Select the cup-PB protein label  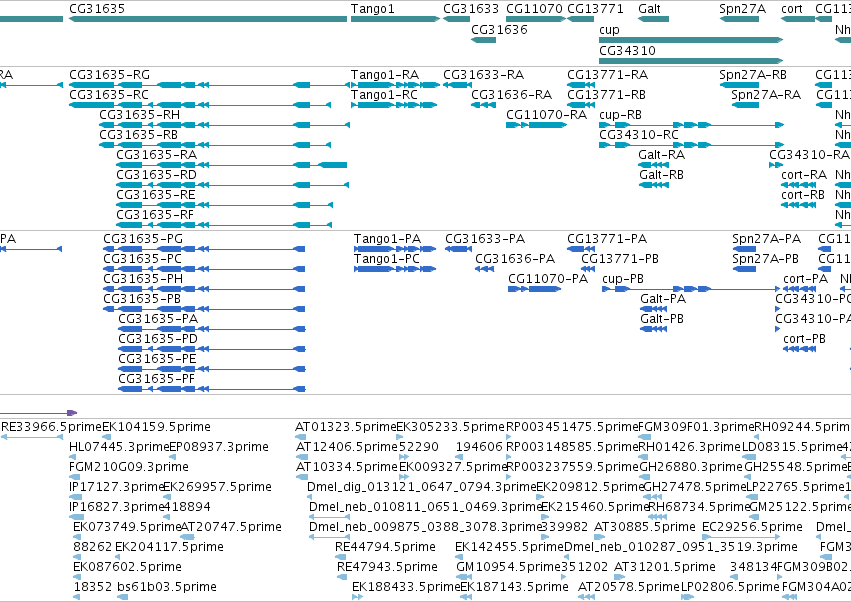coord(623,279)
